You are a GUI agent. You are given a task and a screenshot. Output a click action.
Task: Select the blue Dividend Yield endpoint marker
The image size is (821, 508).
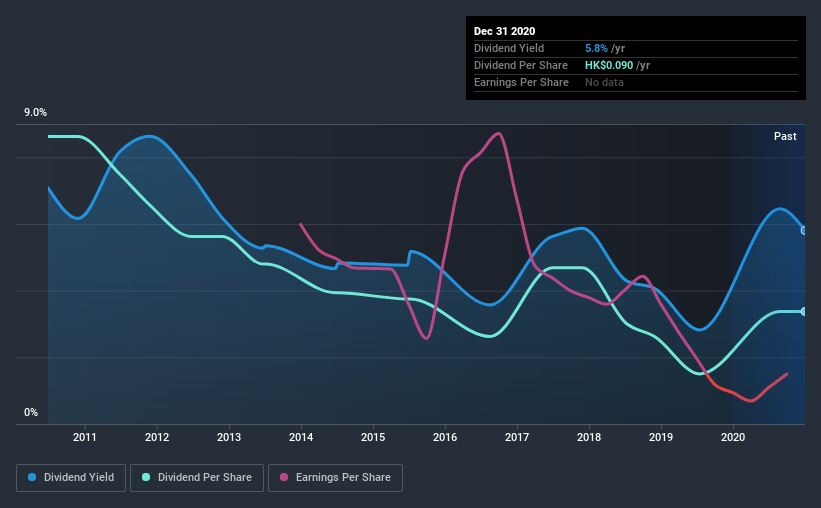(x=804, y=230)
